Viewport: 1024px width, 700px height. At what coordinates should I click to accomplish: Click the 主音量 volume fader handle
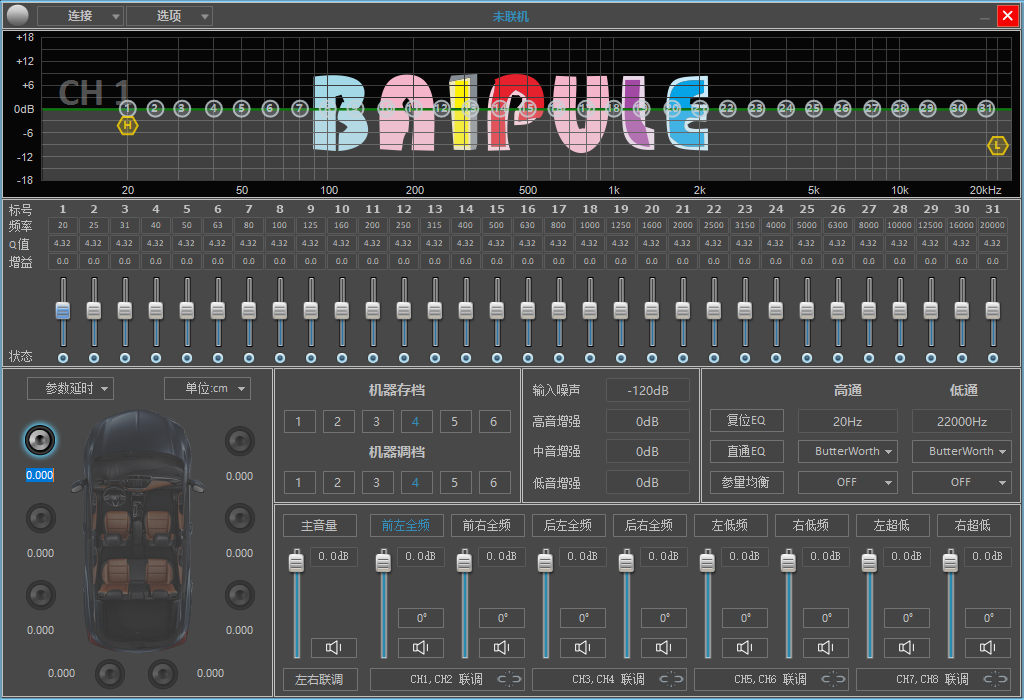[296, 562]
